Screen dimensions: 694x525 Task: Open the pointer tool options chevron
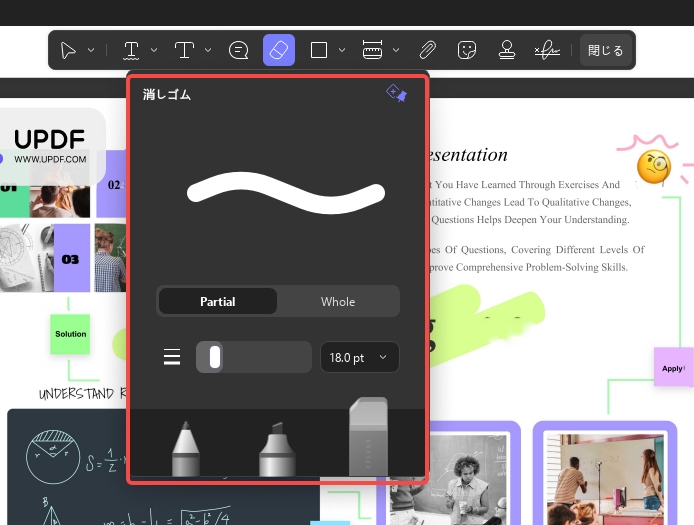pyautogui.click(x=91, y=50)
